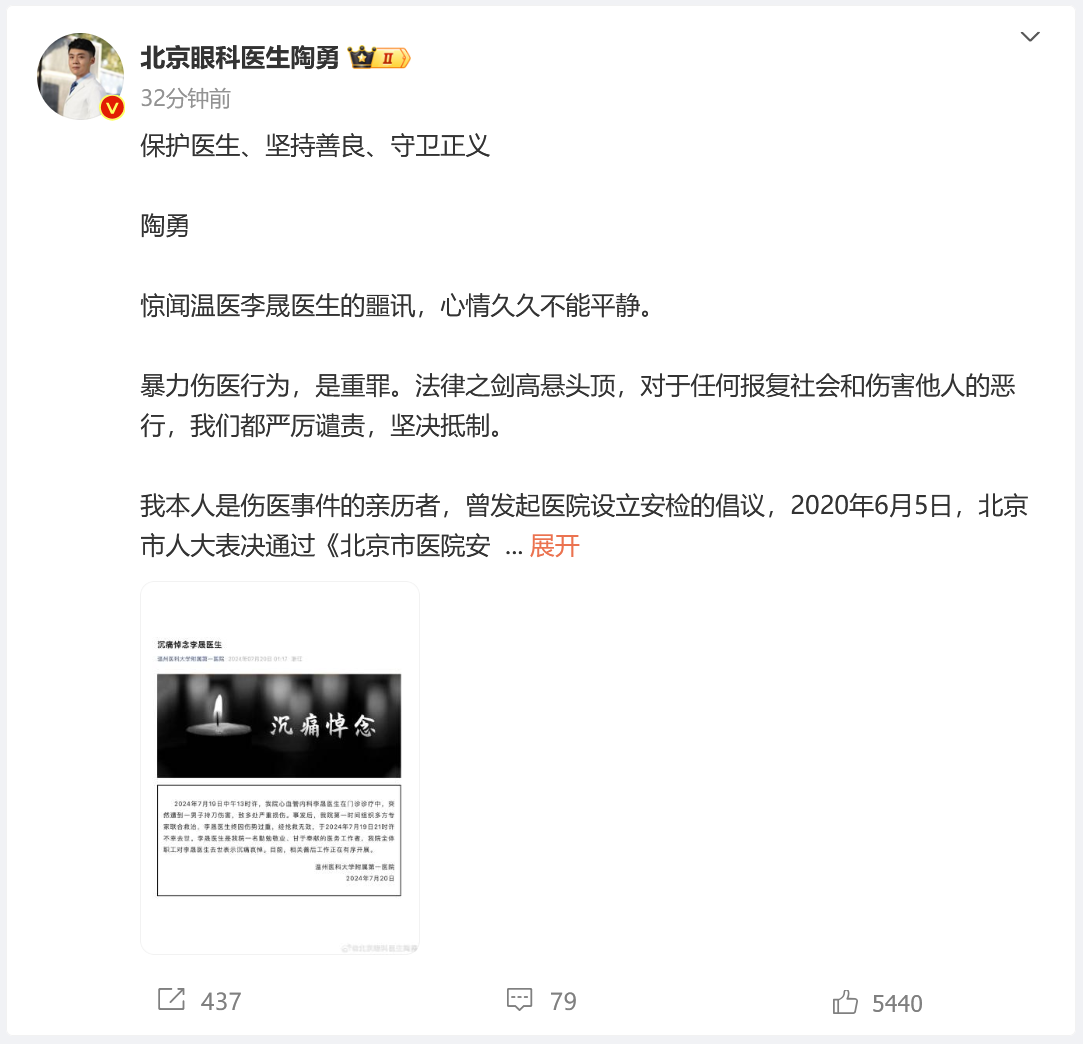This screenshot has width=1083, height=1044.
Task: Click the level II badge beside crown
Action: (x=393, y=59)
